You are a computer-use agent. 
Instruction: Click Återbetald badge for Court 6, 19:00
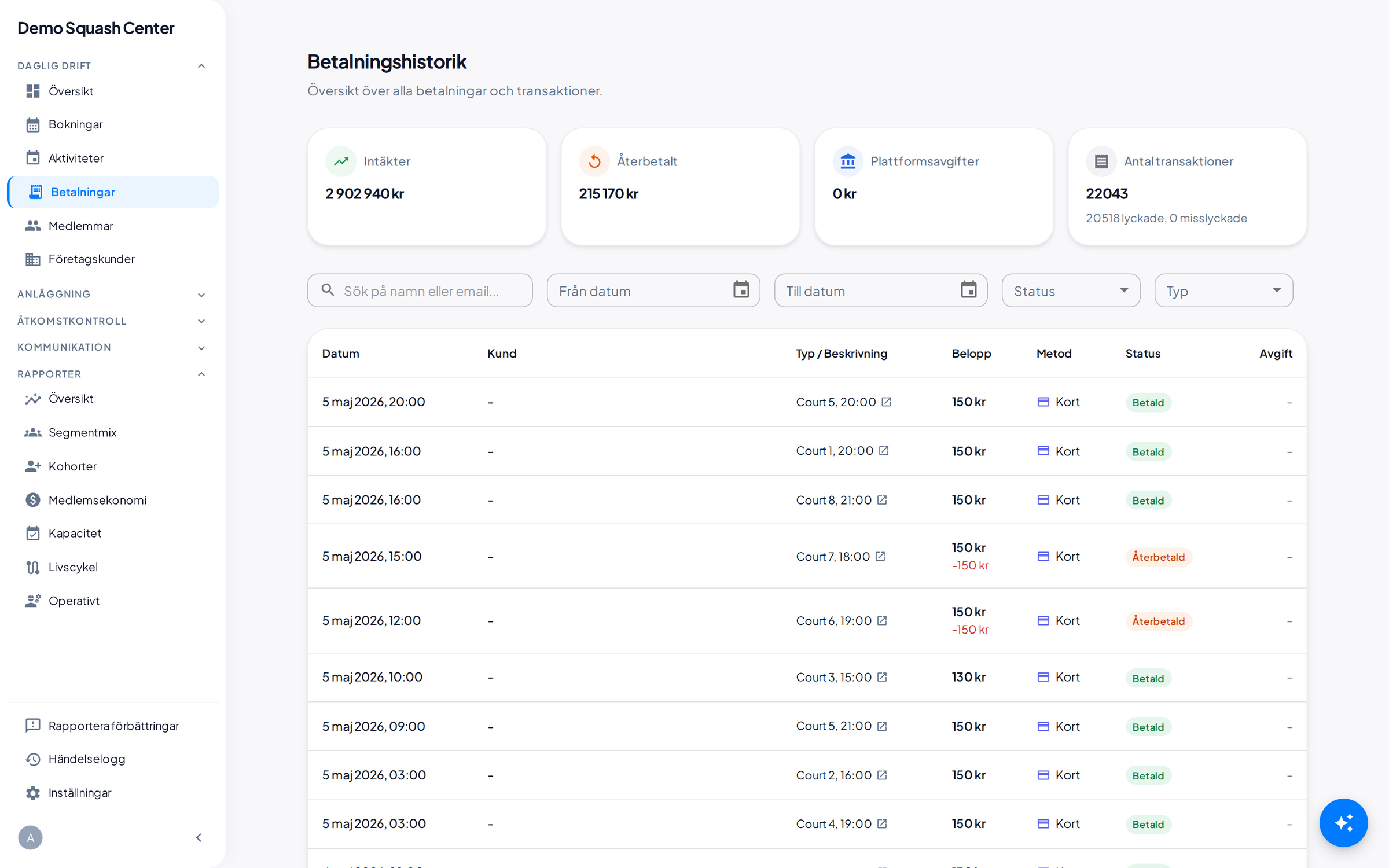(1158, 621)
